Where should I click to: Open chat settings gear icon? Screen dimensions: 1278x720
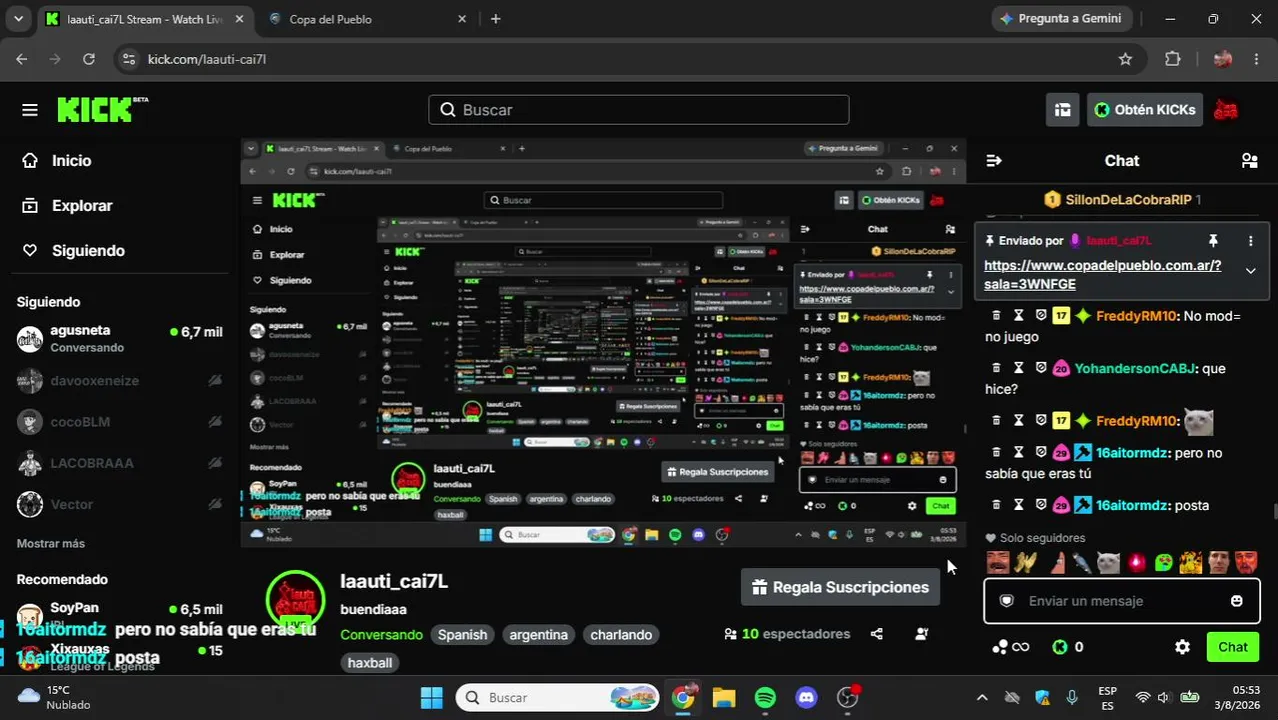(1182, 647)
